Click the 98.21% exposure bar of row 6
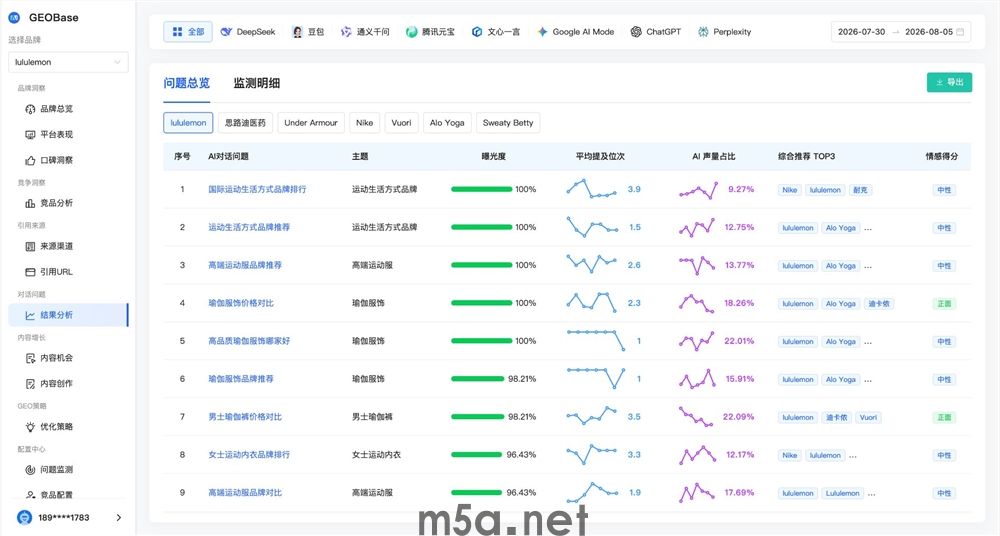Screen dimensions: 1000x536 (478, 379)
